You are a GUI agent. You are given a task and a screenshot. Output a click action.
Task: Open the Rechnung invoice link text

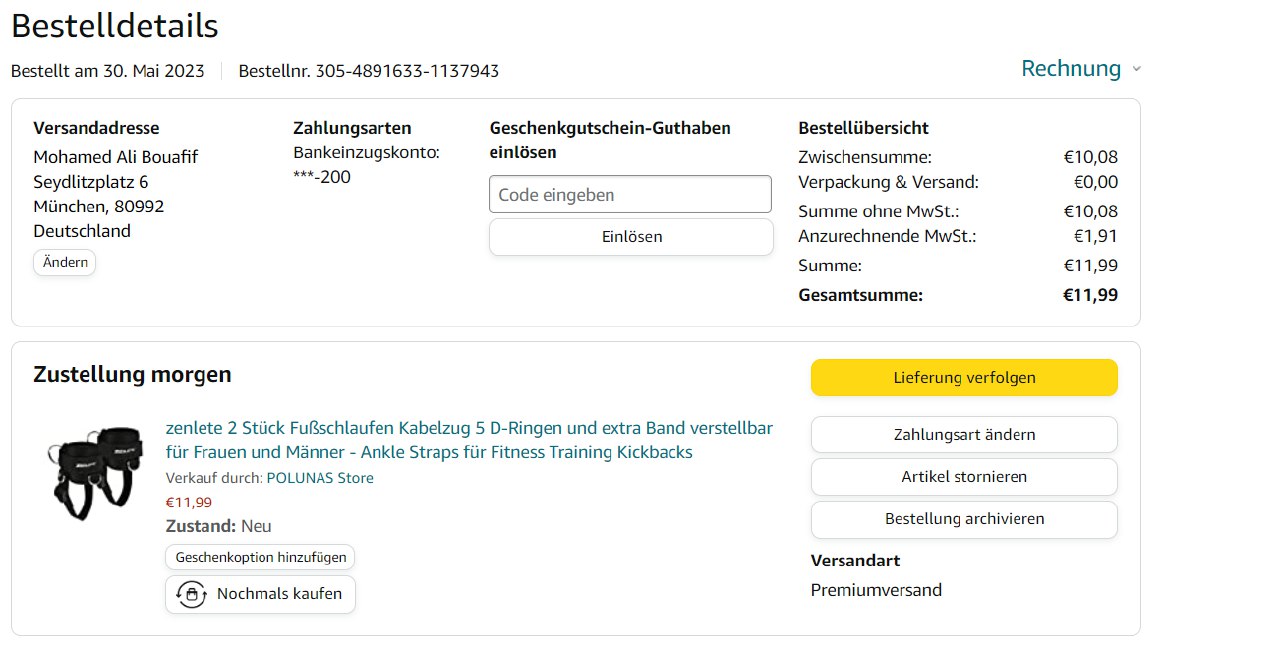(1070, 69)
